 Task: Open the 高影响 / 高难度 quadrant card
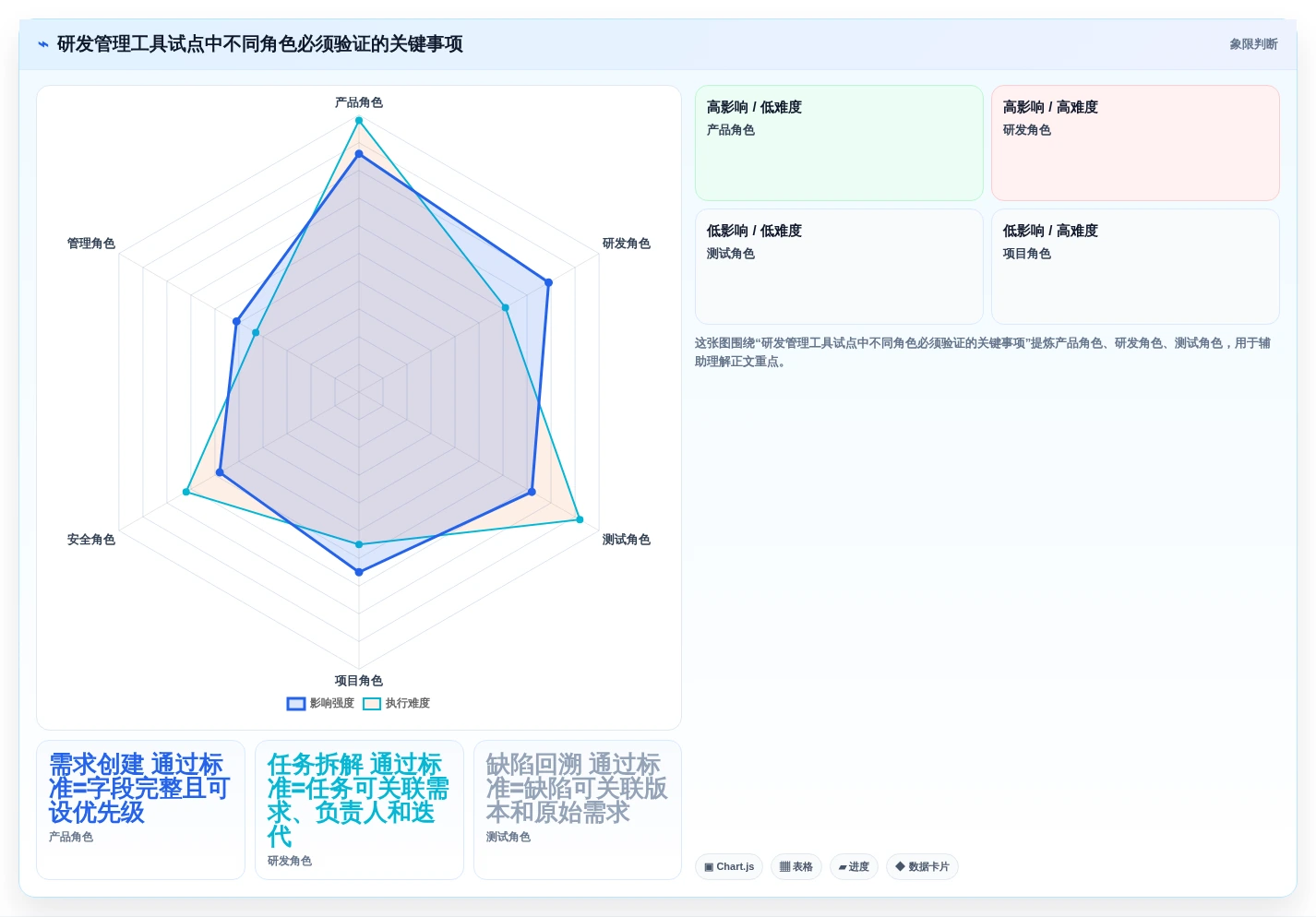point(1135,143)
